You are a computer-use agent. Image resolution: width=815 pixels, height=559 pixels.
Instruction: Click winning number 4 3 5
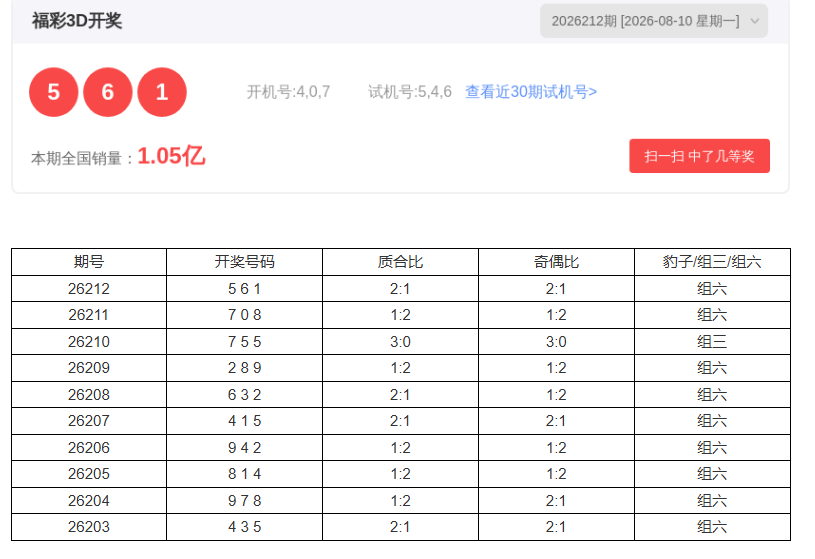click(x=244, y=527)
